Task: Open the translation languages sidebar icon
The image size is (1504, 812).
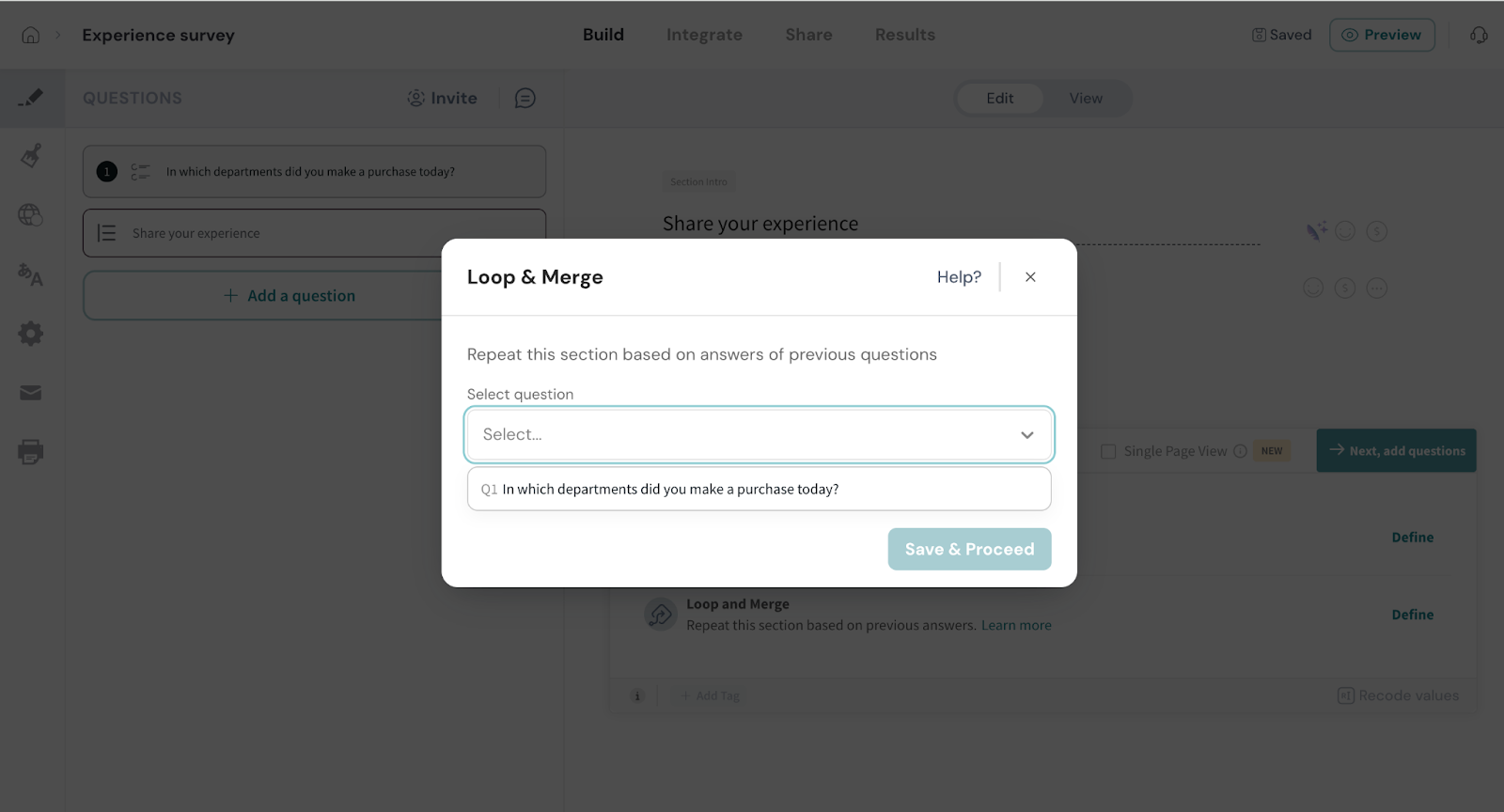Action: point(31,274)
